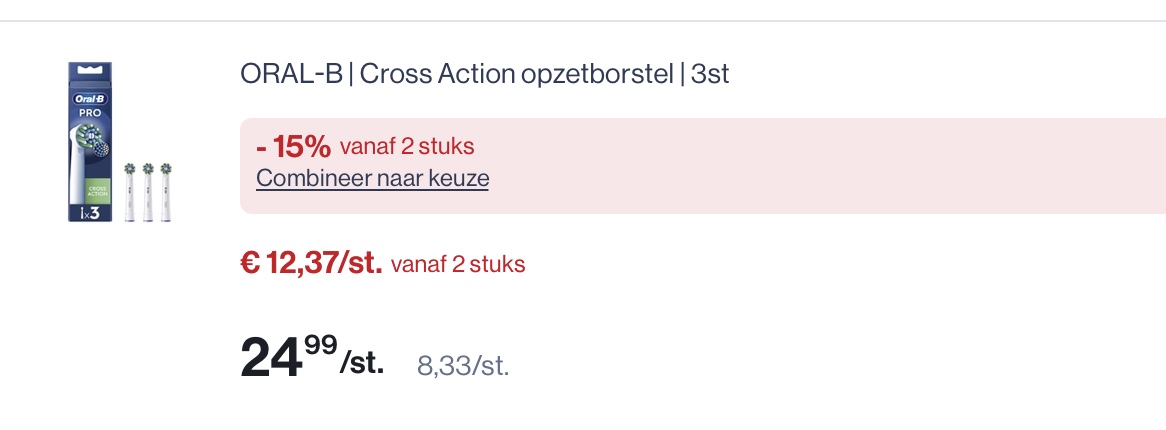This screenshot has width=1166, height=430.
Task: Click the green Cross Action label on package
Action: [98, 189]
